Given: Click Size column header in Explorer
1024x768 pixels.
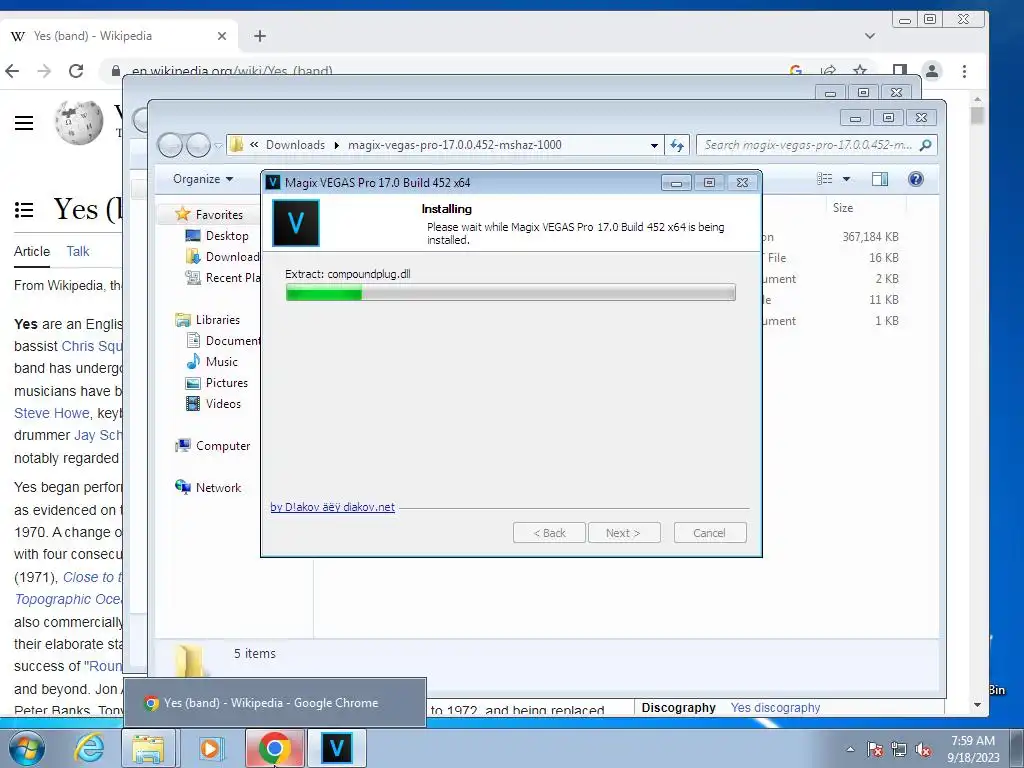Looking at the screenshot, I should point(843,208).
